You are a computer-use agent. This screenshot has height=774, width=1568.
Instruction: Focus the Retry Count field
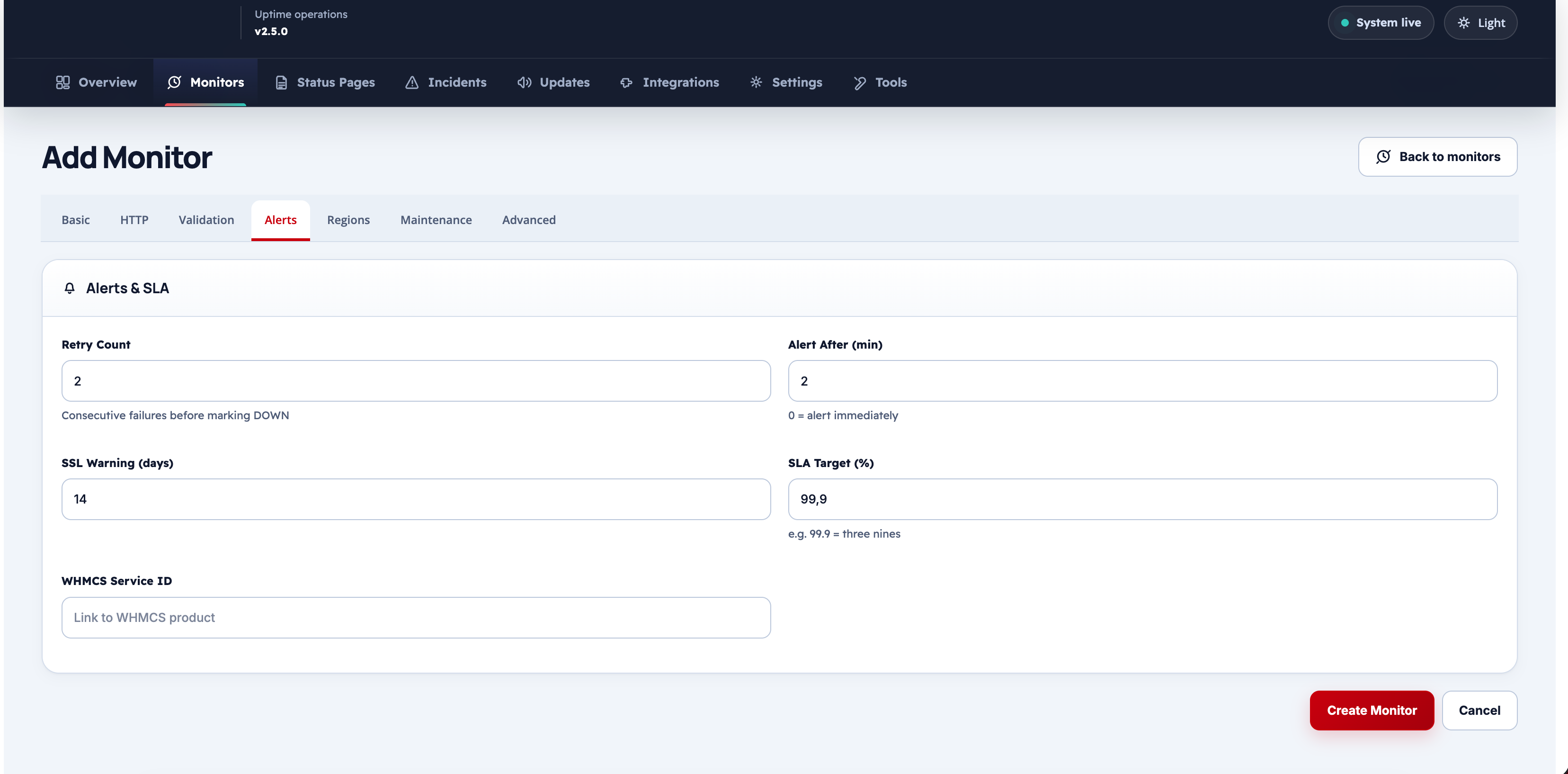[416, 381]
